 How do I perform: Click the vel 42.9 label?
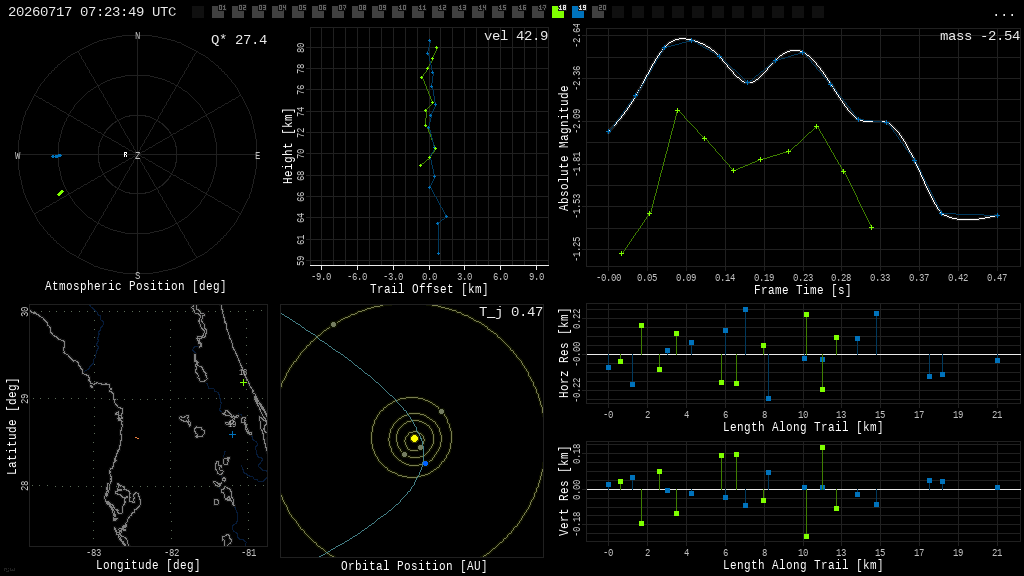coord(516,36)
